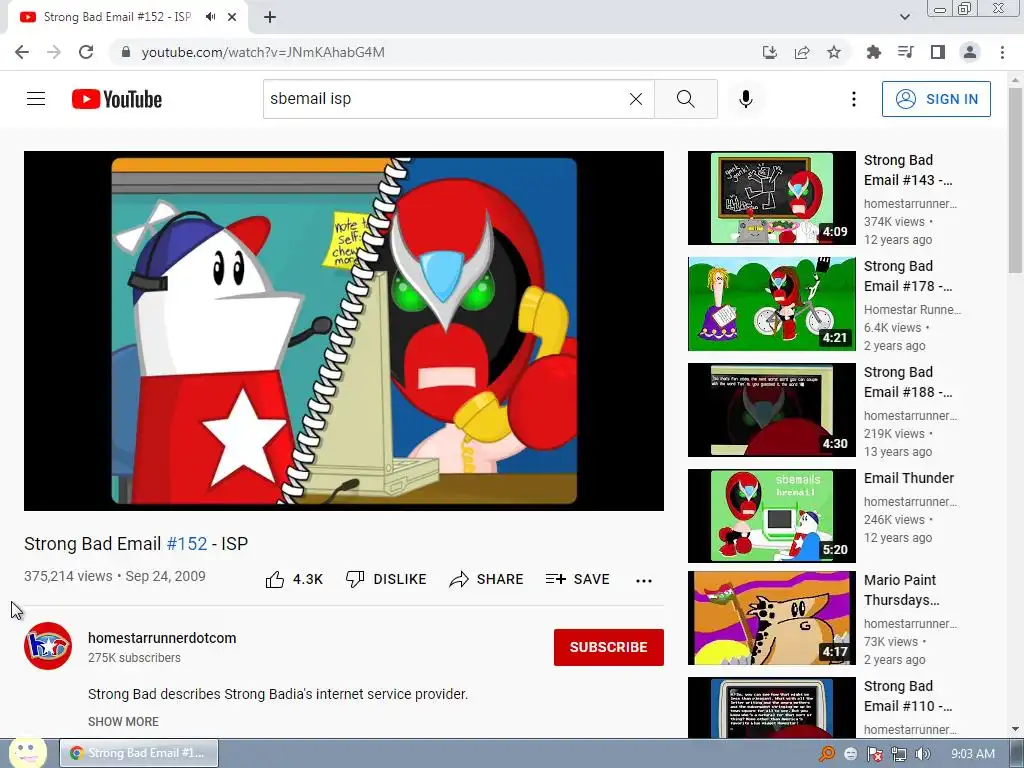
Task: Like the video (4.3K thumbs up)
Action: click(x=294, y=579)
